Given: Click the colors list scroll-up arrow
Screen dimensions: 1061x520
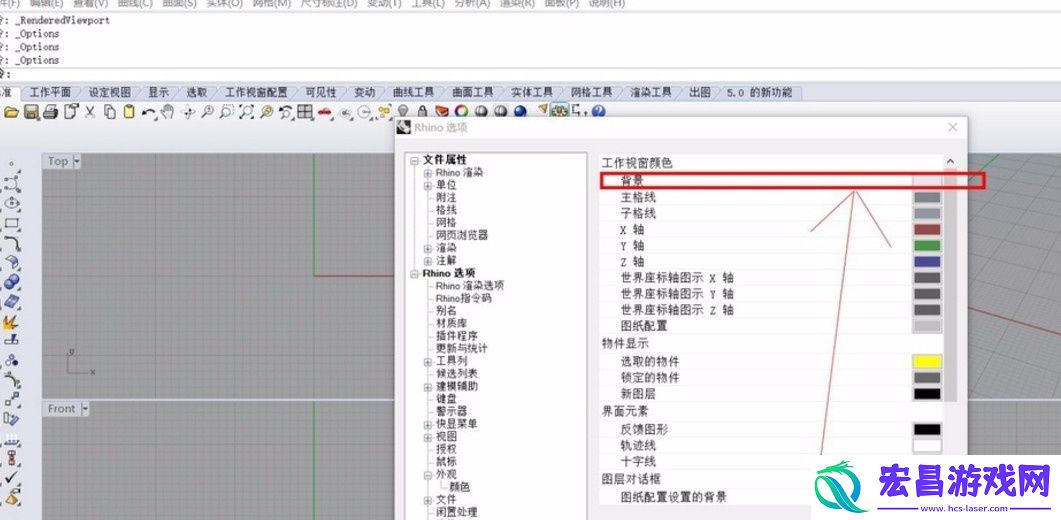Looking at the screenshot, I should tap(950, 162).
